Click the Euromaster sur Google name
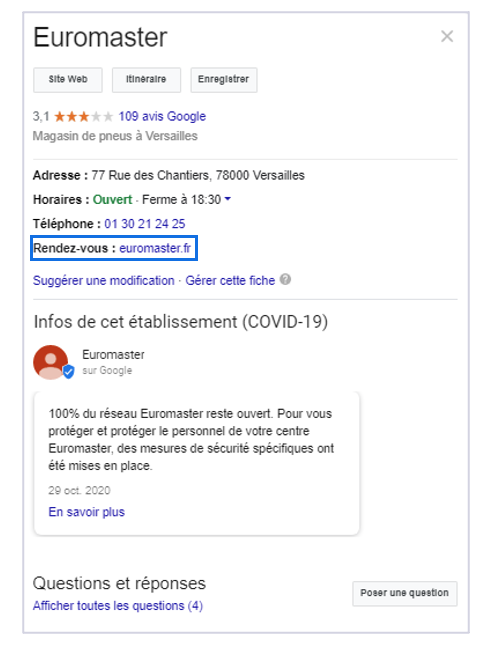486x648 pixels. pyautogui.click(x=113, y=355)
